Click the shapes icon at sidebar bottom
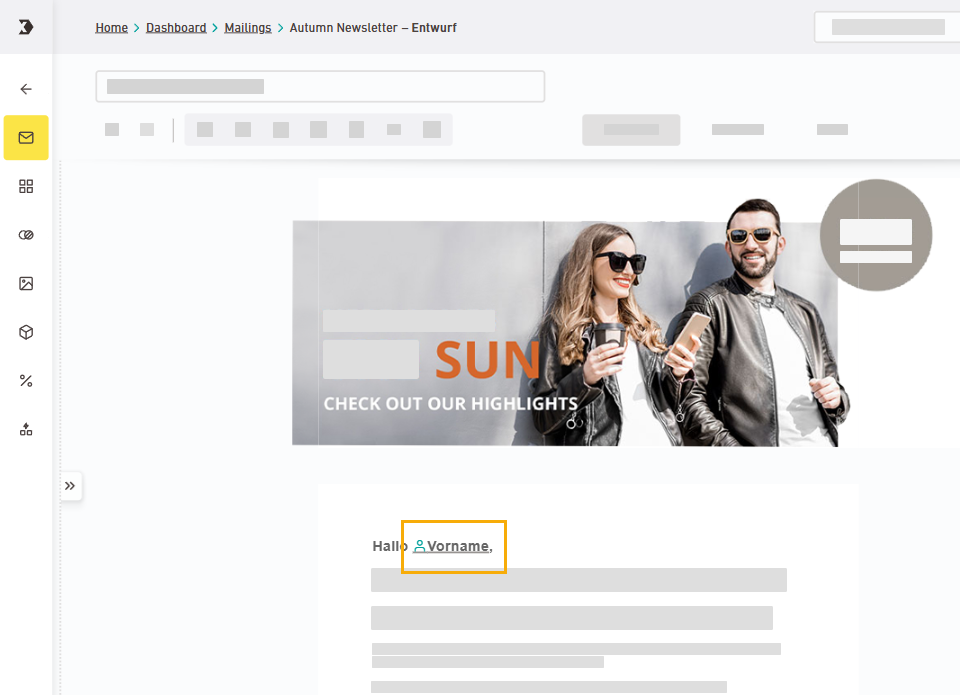 (x=26, y=429)
